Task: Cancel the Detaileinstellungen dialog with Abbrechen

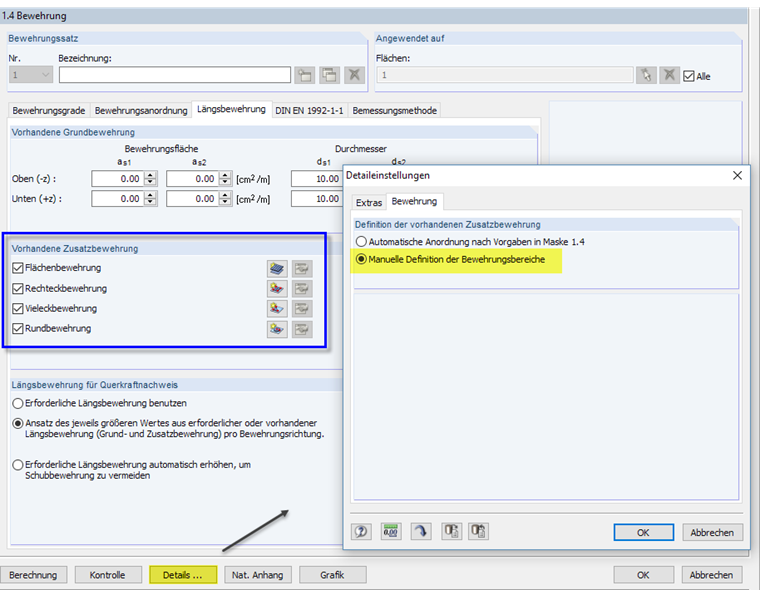Action: pyautogui.click(x=712, y=532)
